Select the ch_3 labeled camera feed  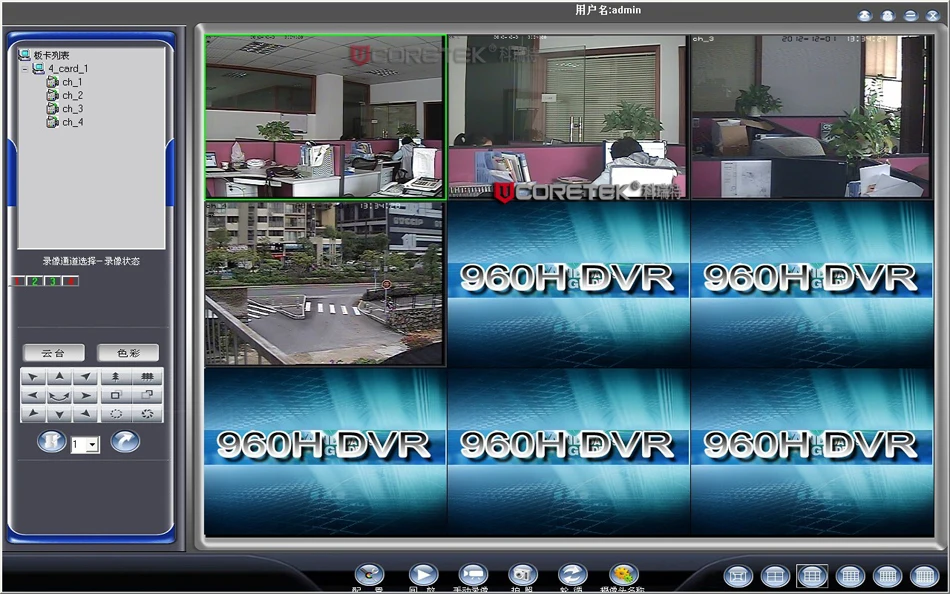811,116
